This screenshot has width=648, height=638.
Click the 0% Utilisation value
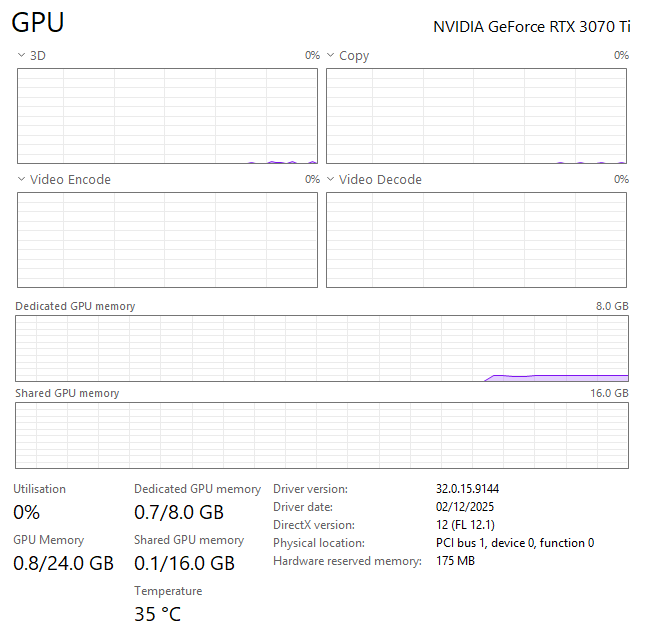tap(27, 512)
